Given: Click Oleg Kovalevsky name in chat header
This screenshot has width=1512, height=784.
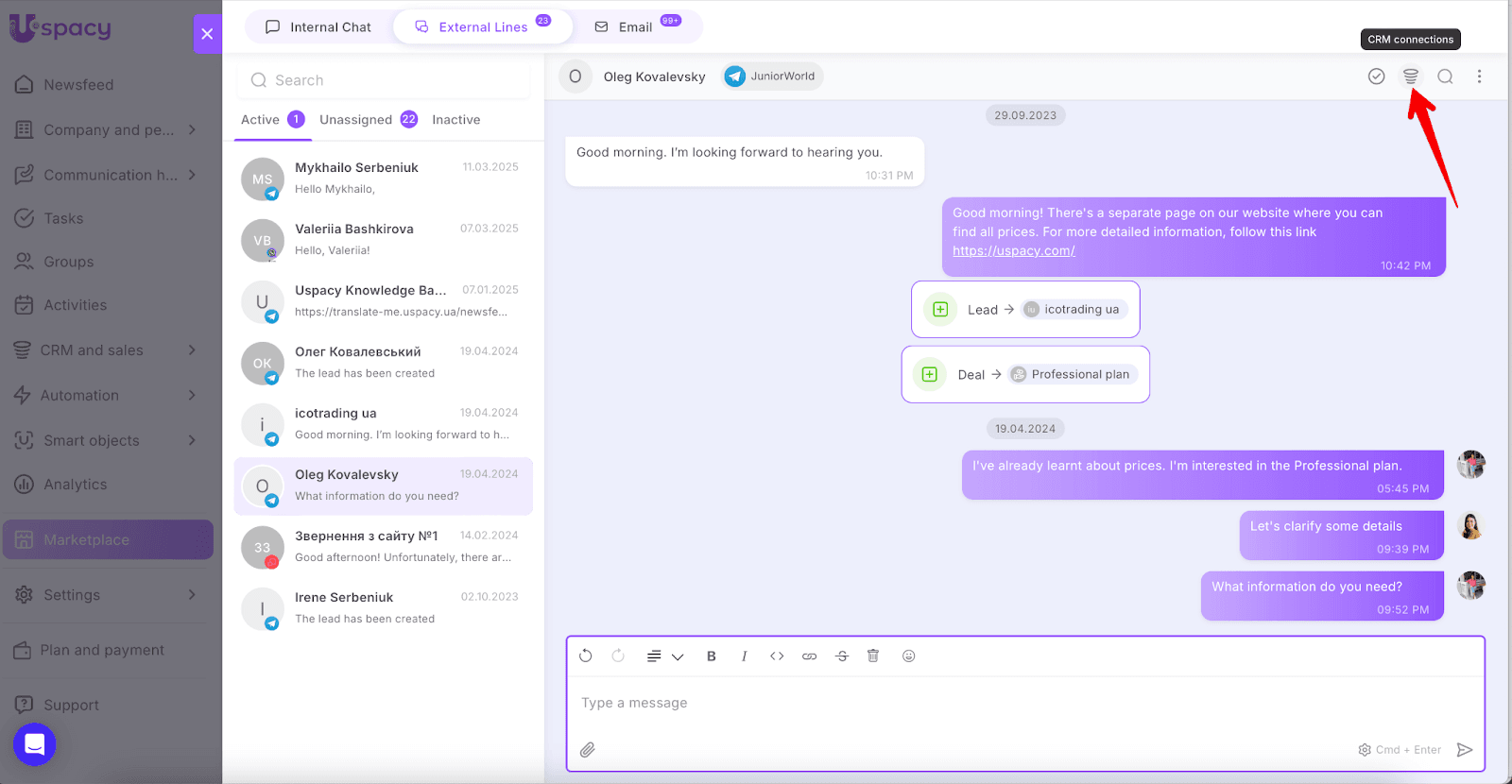Looking at the screenshot, I should click(655, 77).
